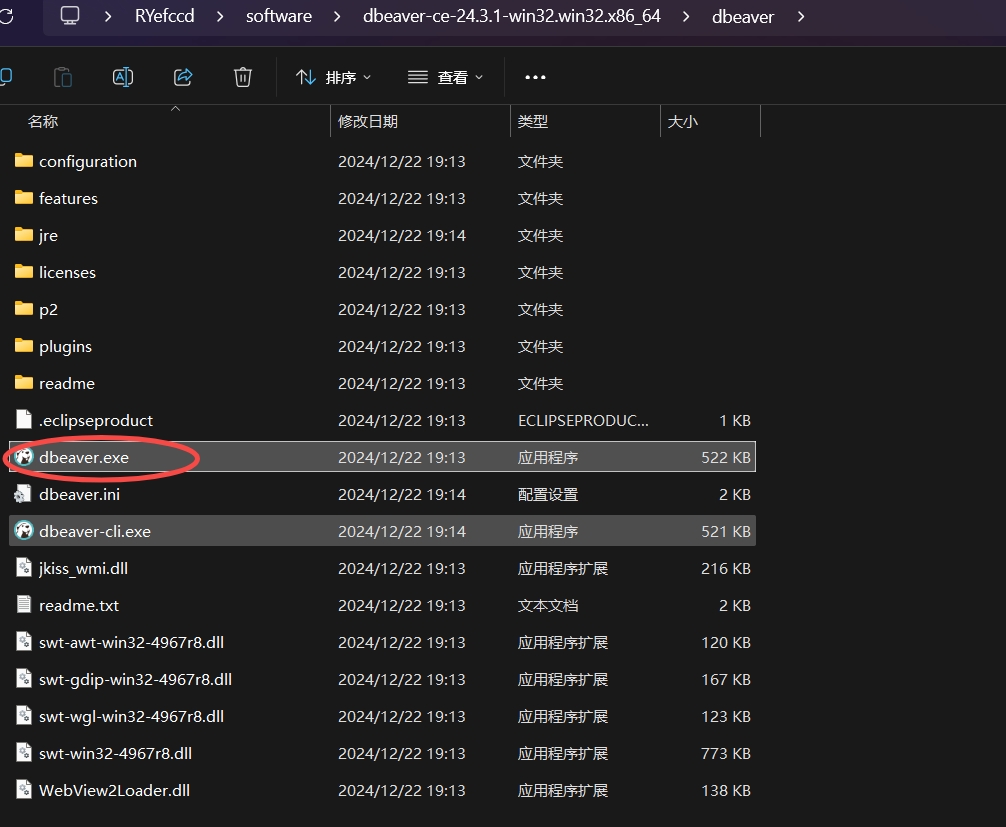Click the features folder icon
Image resolution: width=1006 pixels, height=827 pixels.
[x=24, y=198]
